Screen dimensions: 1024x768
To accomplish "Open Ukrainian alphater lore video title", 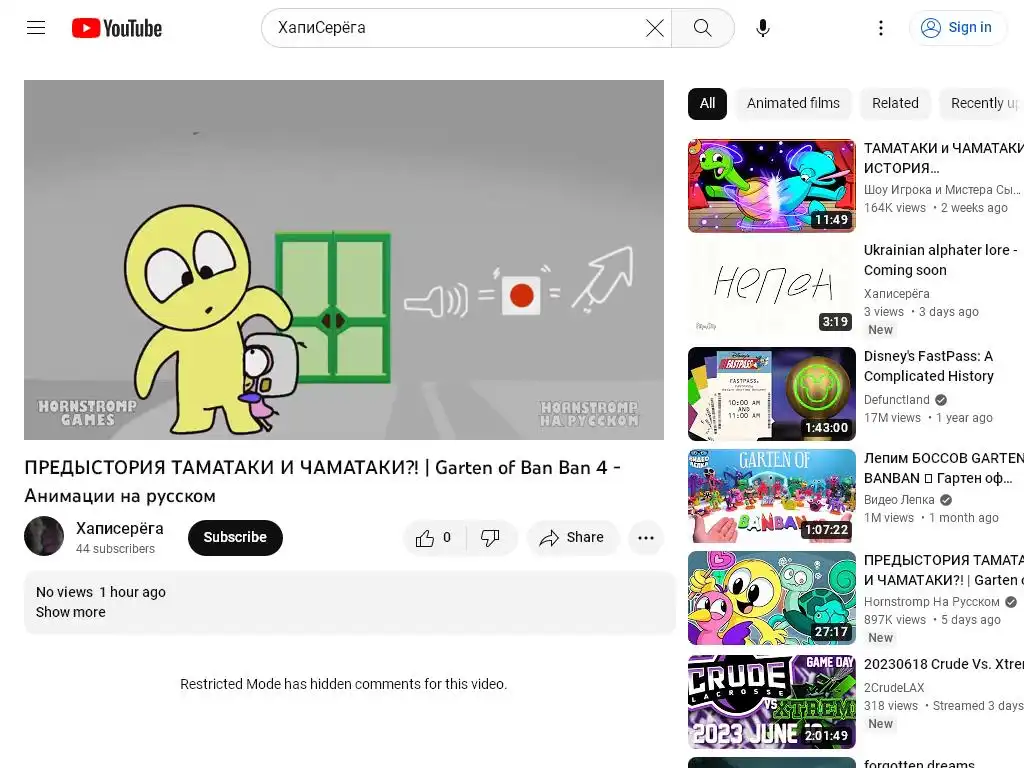I will (x=940, y=260).
